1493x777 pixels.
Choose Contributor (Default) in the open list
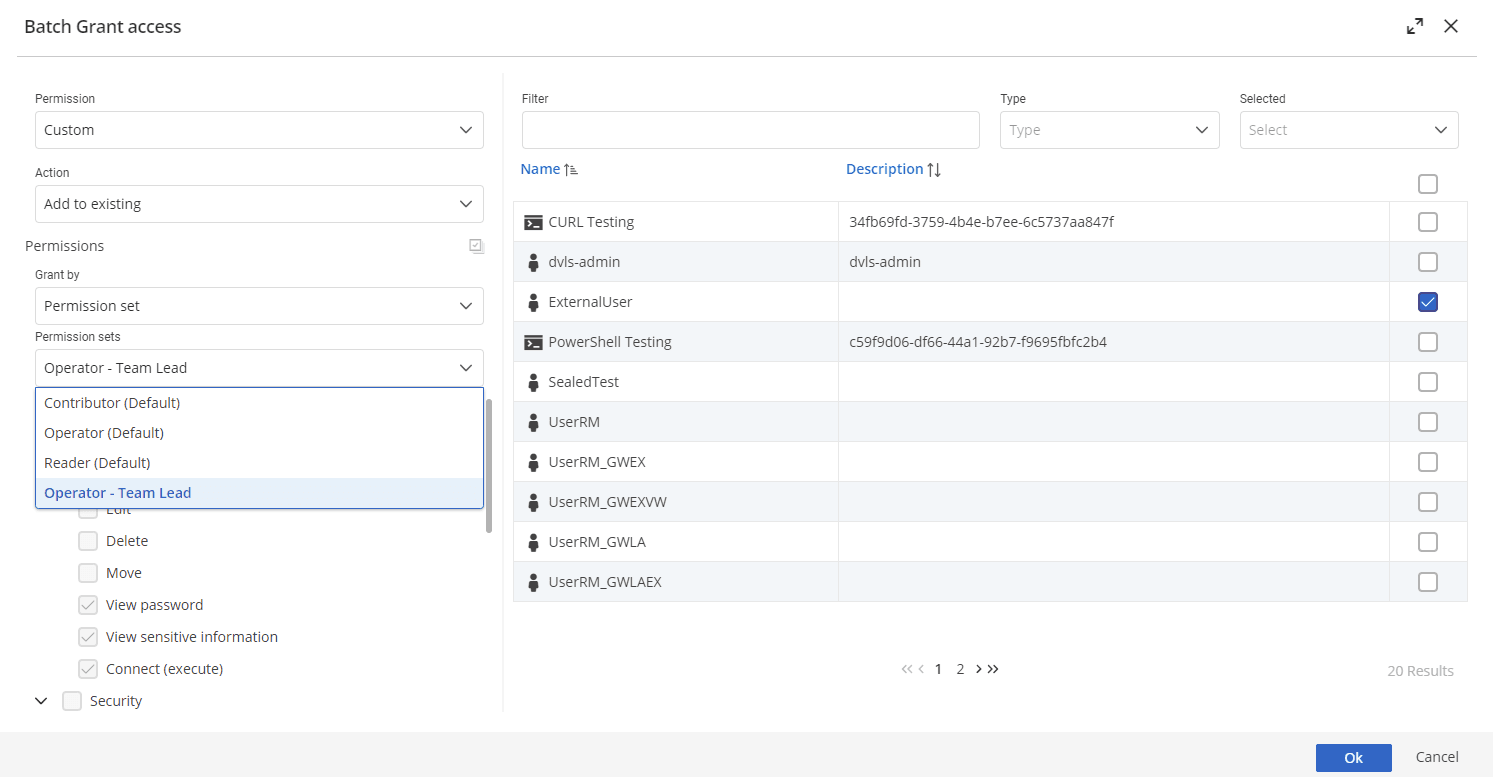[112, 402]
